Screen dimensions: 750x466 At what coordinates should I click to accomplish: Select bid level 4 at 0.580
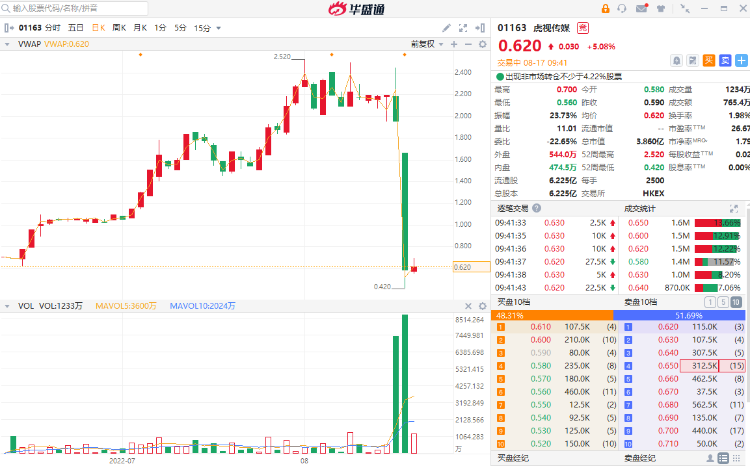click(555, 366)
